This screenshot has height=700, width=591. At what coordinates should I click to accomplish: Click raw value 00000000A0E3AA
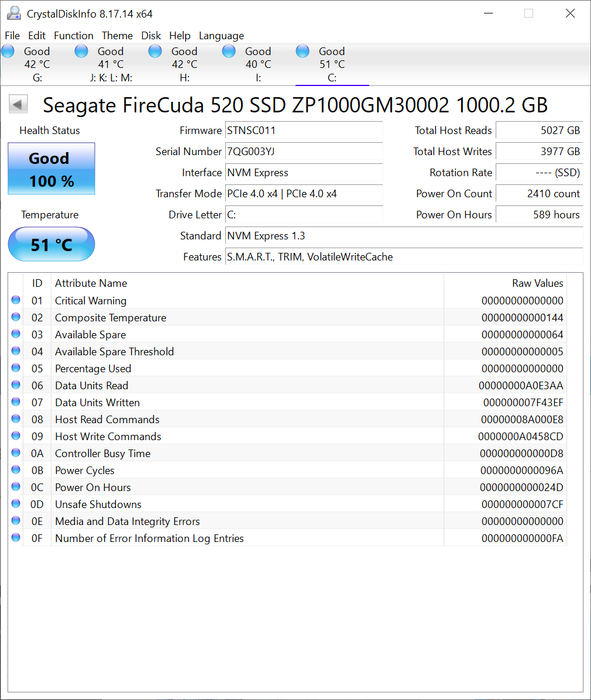pos(520,385)
